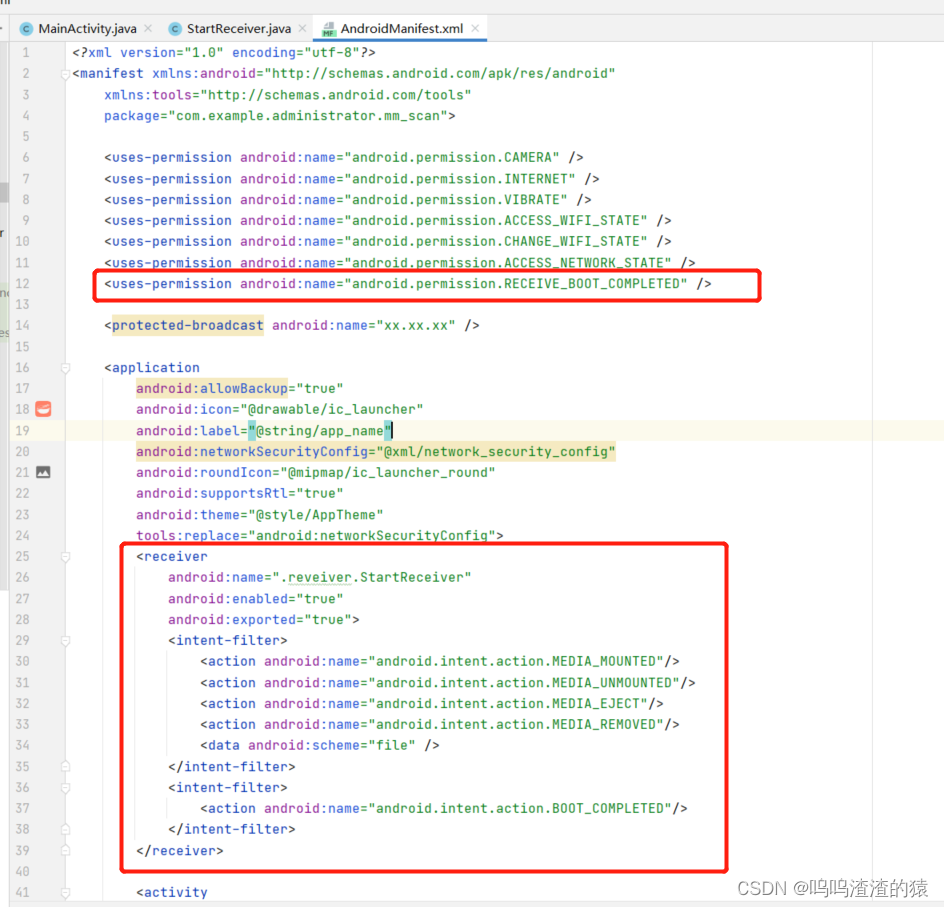This screenshot has height=907, width=944.
Task: Collapse the receiver tag fold on line 25
Action: click(65, 557)
